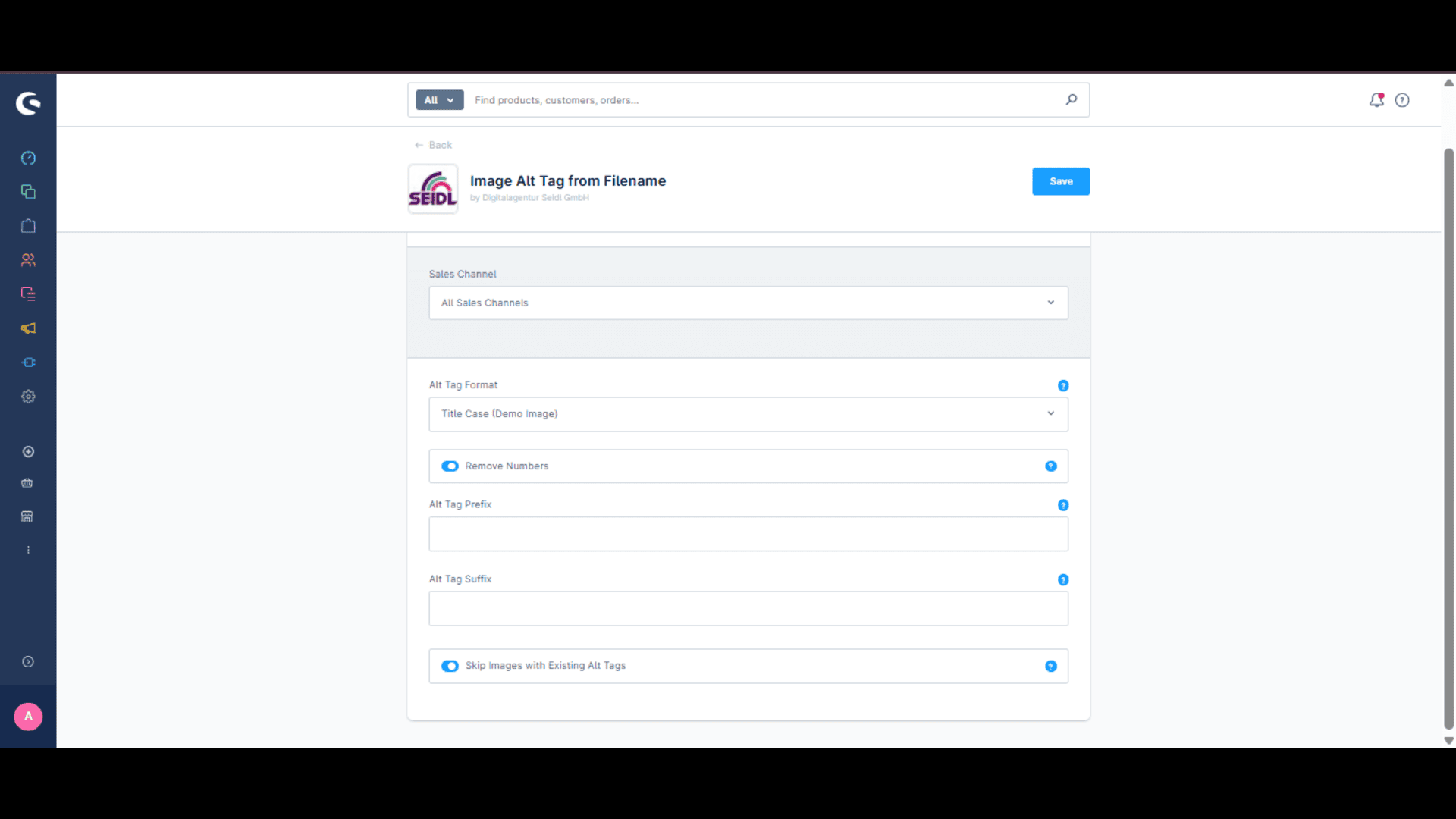Open the All search filter dropdown
This screenshot has height=819, width=1456.
(439, 100)
